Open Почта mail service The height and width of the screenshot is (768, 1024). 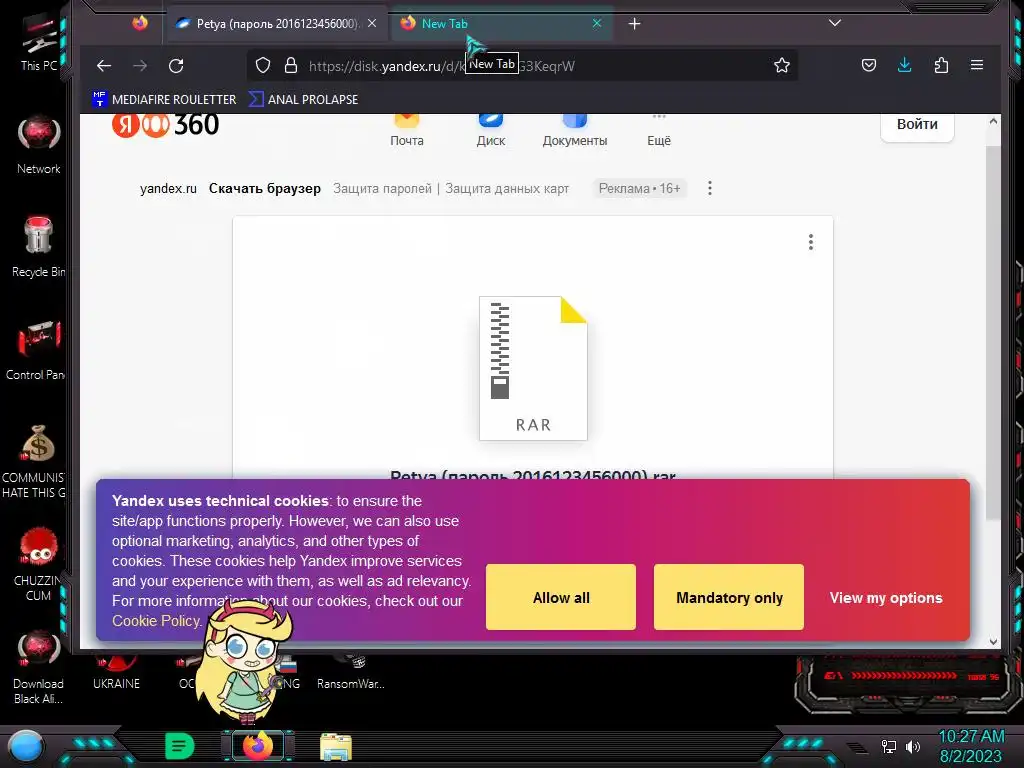407,131
